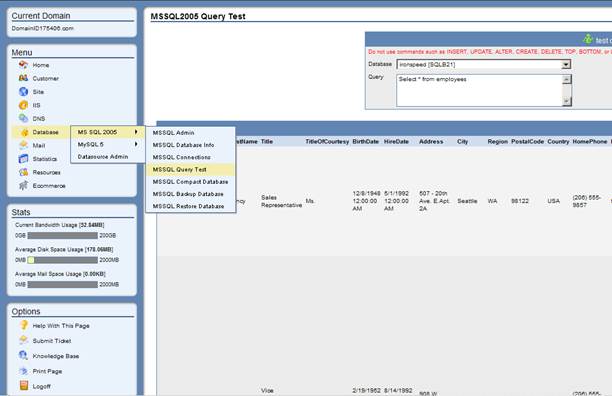Open the IIS menu icon
Image resolution: width=612 pixels, height=396 pixels.
[23, 105]
